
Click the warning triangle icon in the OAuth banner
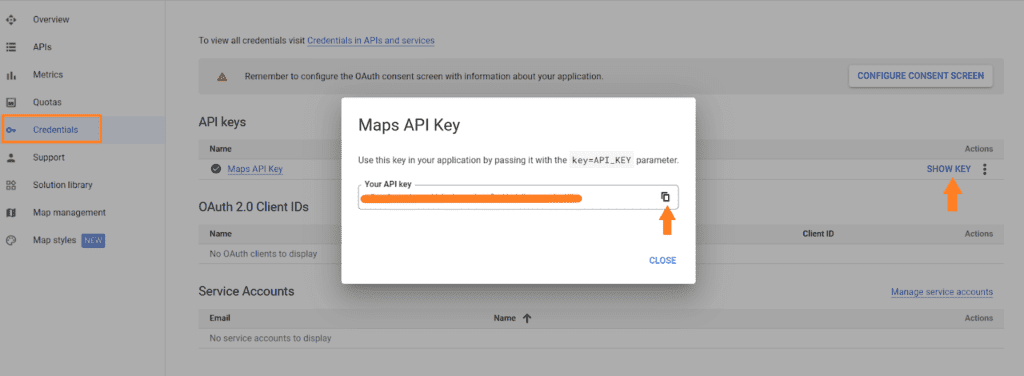click(x=222, y=76)
